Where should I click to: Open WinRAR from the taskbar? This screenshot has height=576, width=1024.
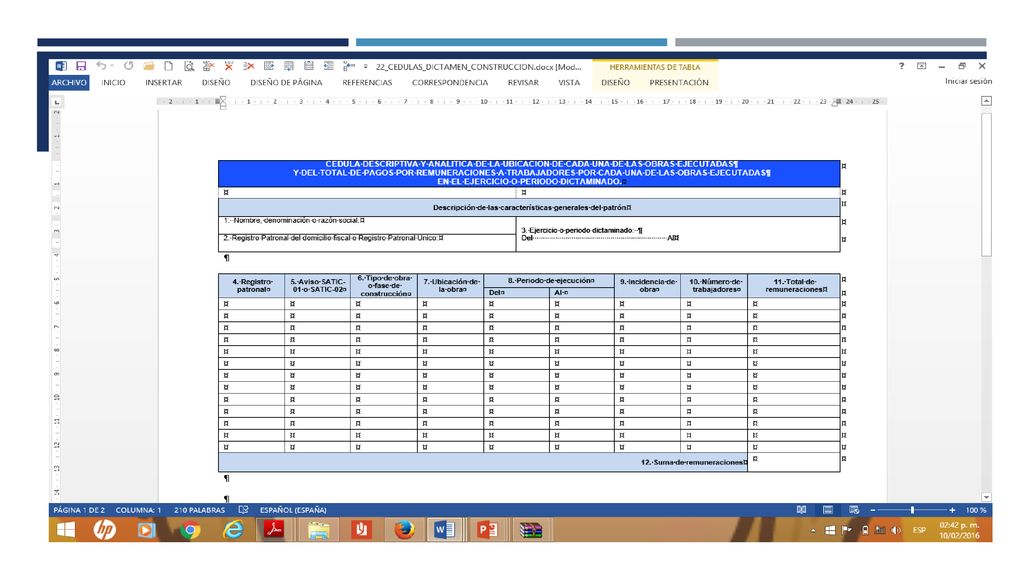tap(530, 530)
